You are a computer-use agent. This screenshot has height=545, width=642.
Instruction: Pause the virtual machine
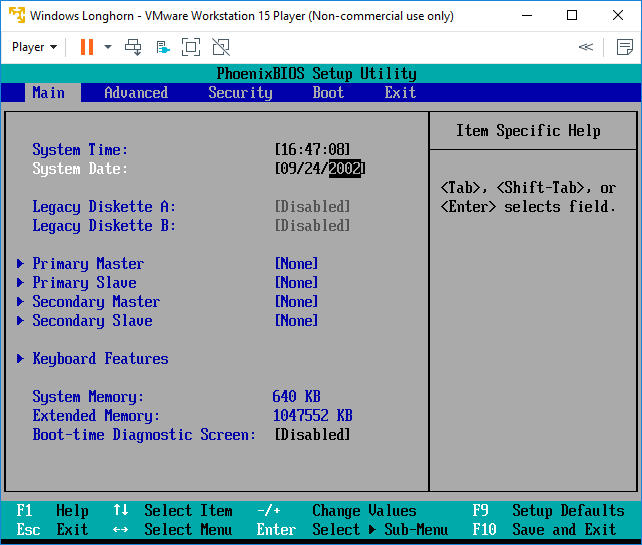click(x=87, y=47)
